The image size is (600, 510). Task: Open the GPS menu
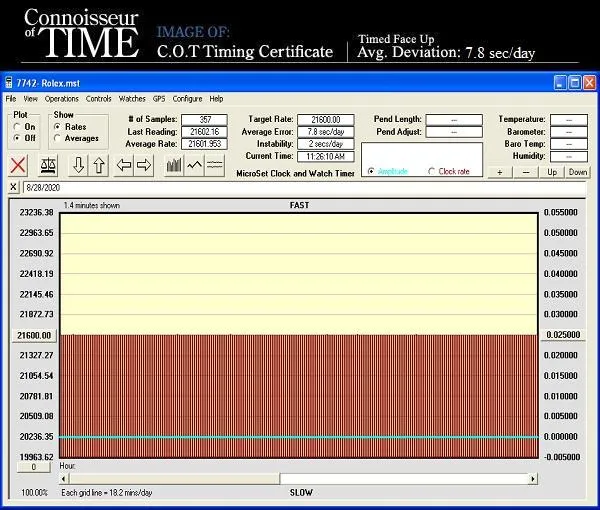[x=159, y=99]
